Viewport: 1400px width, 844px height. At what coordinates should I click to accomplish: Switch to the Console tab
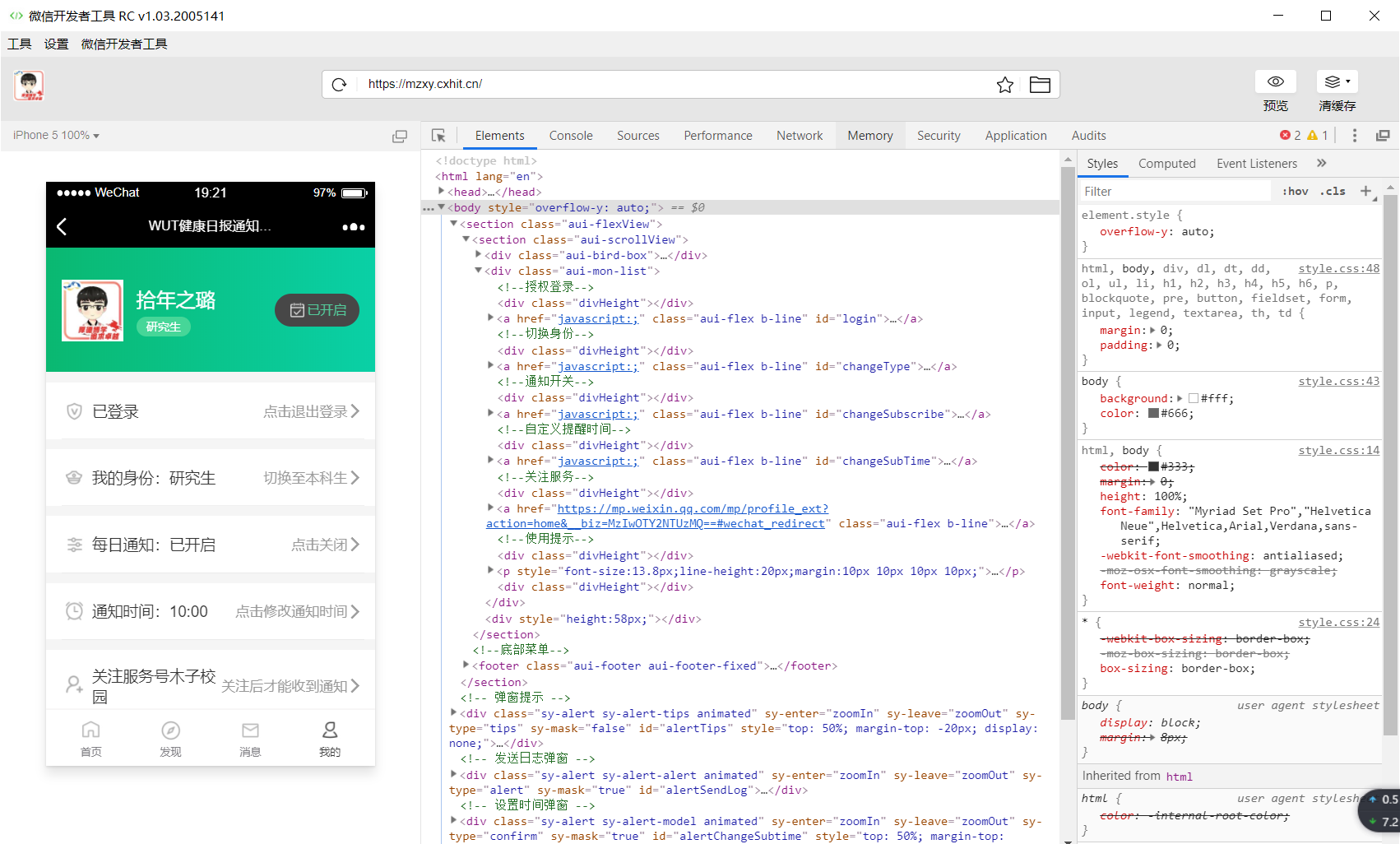[x=570, y=136]
